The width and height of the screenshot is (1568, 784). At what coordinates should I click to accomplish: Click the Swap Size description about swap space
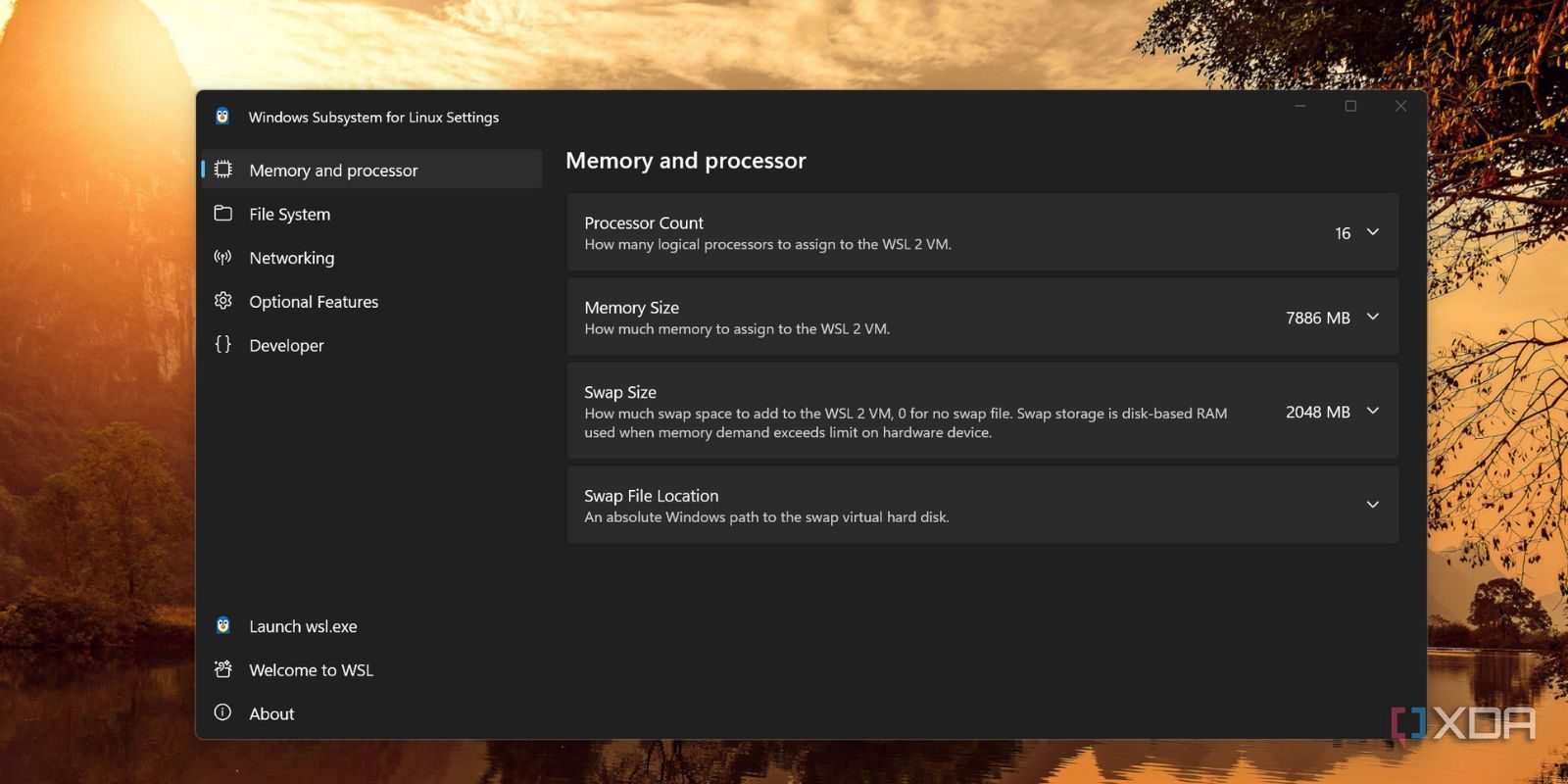[906, 422]
